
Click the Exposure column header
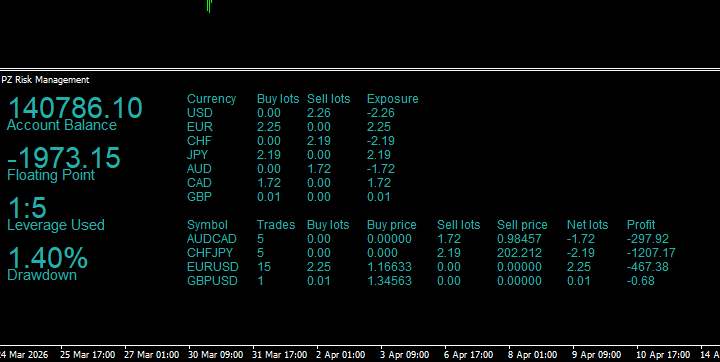click(x=393, y=99)
